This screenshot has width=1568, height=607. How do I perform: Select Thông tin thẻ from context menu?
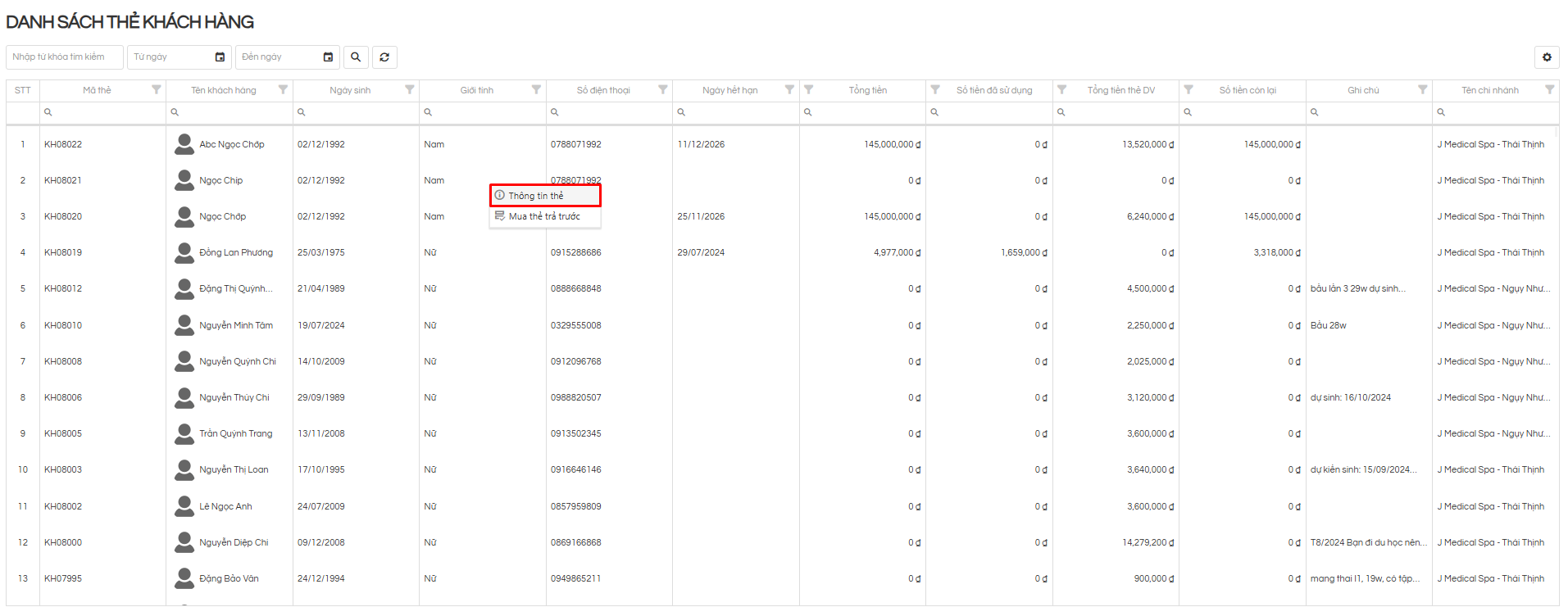(536, 196)
